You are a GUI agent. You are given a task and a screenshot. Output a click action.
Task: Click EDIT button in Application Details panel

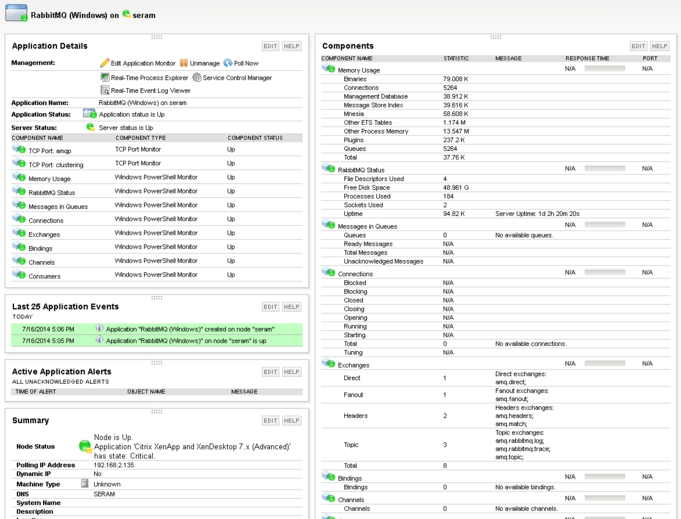pyautogui.click(x=270, y=46)
